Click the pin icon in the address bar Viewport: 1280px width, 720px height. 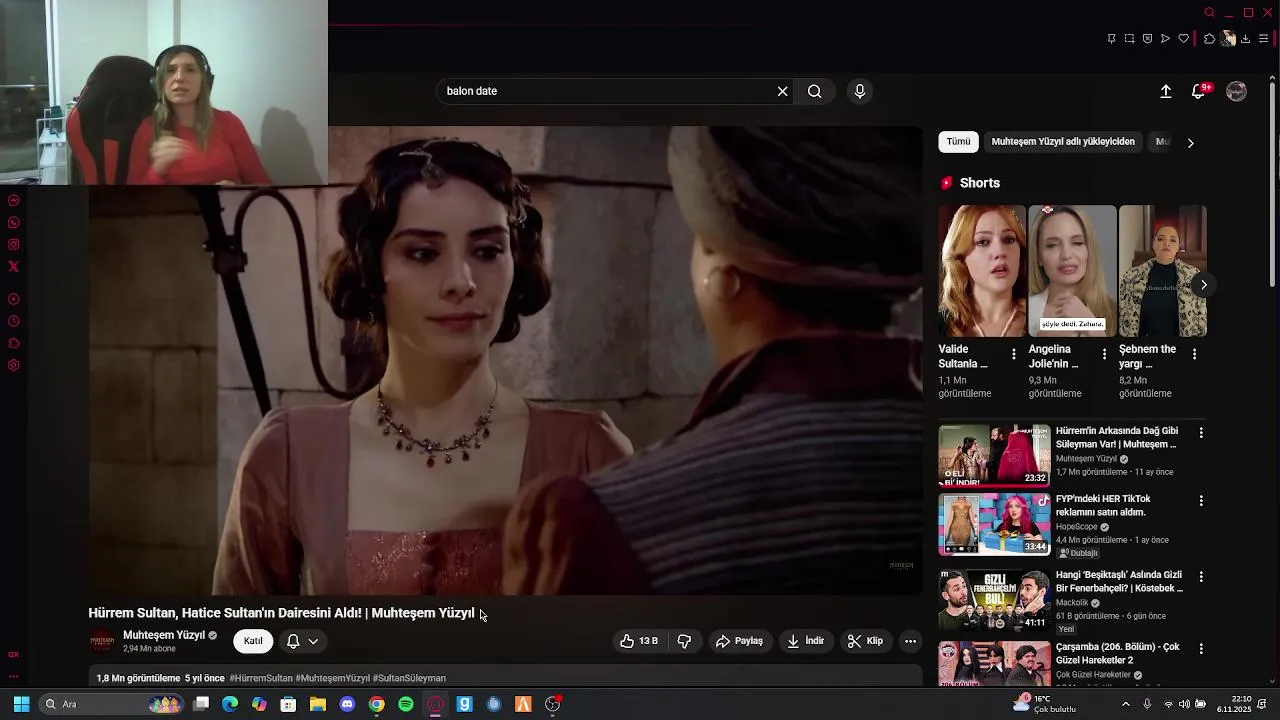(x=1111, y=39)
